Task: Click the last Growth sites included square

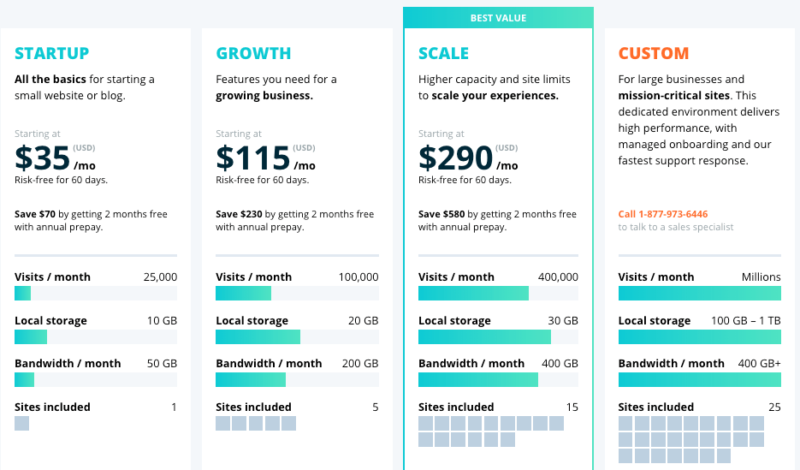Action: point(289,424)
